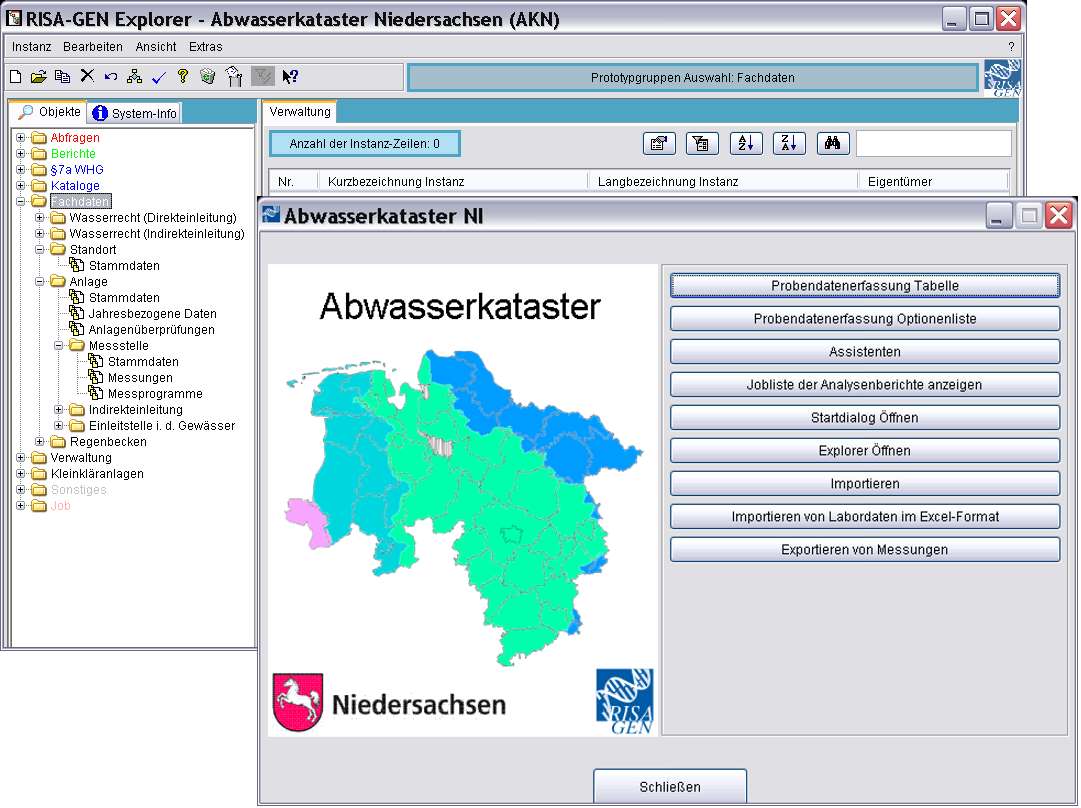Viewport: 1081px width, 808px height.
Task: Collapse the Messstelle tree node
Action: click(59, 346)
